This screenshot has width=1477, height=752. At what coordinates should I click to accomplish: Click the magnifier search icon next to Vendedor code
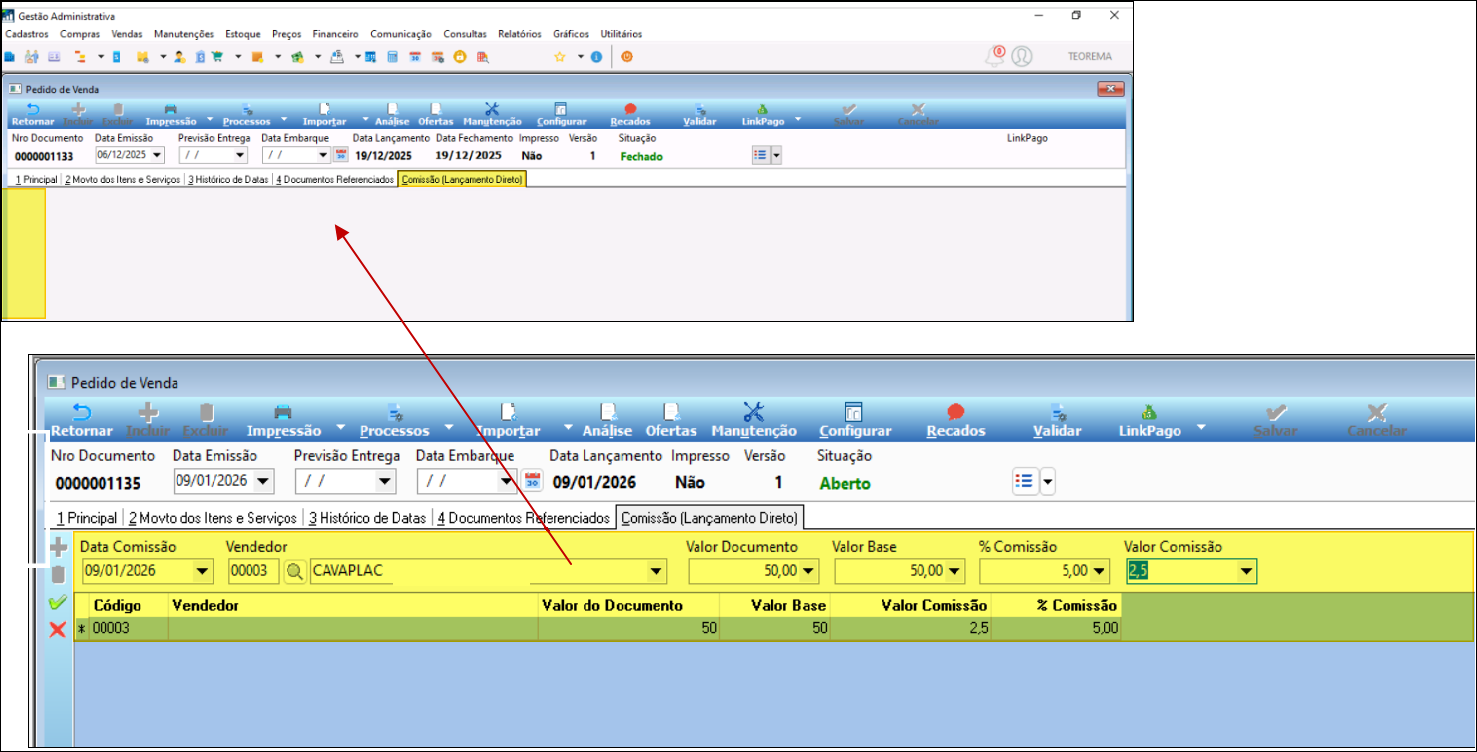[295, 572]
